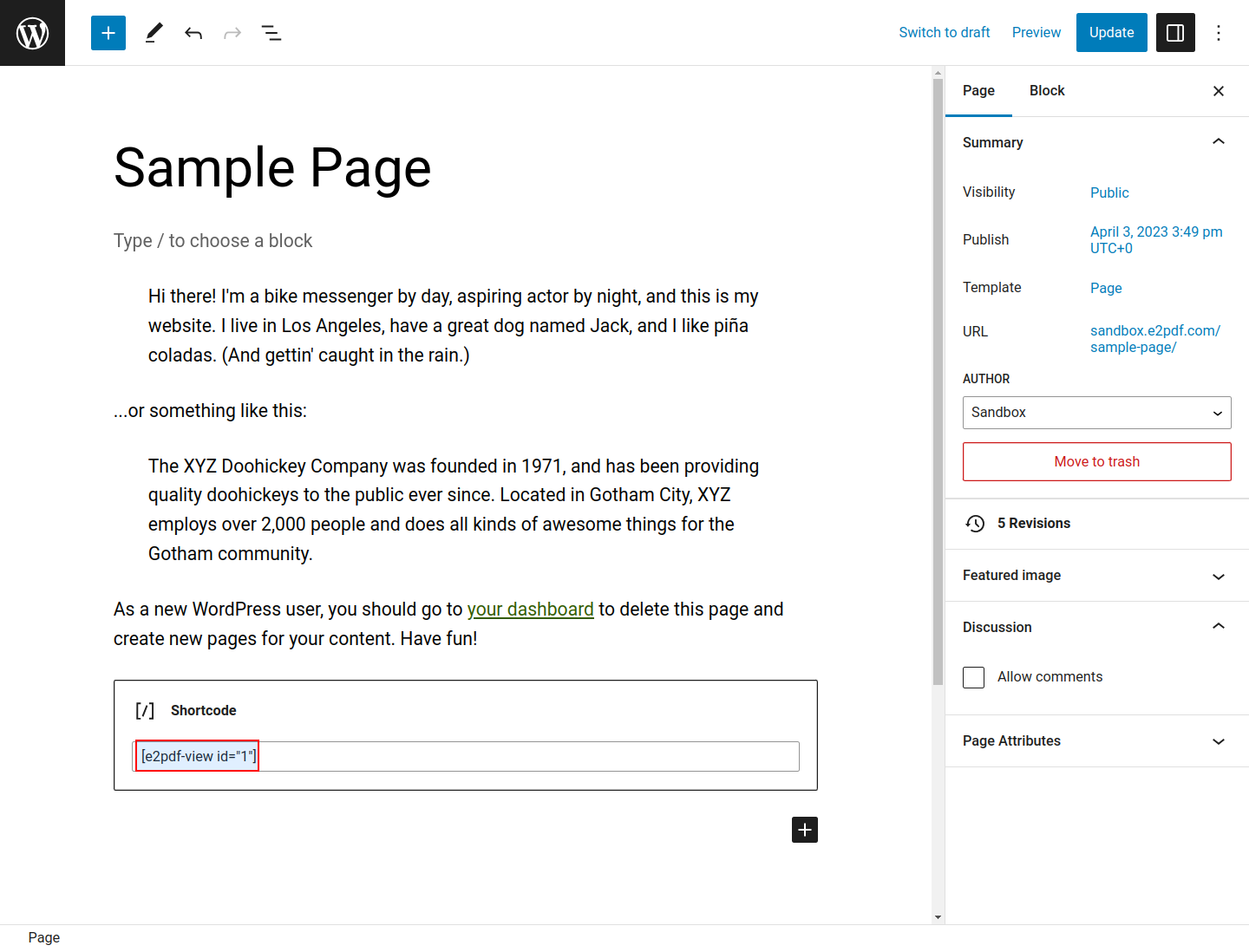Click the Update button
The height and width of the screenshot is (952, 1249).
coord(1111,33)
